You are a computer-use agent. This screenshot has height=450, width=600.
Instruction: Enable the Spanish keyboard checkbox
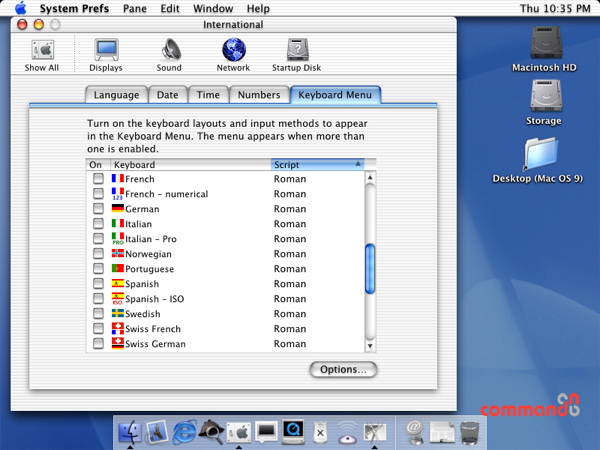(x=98, y=284)
